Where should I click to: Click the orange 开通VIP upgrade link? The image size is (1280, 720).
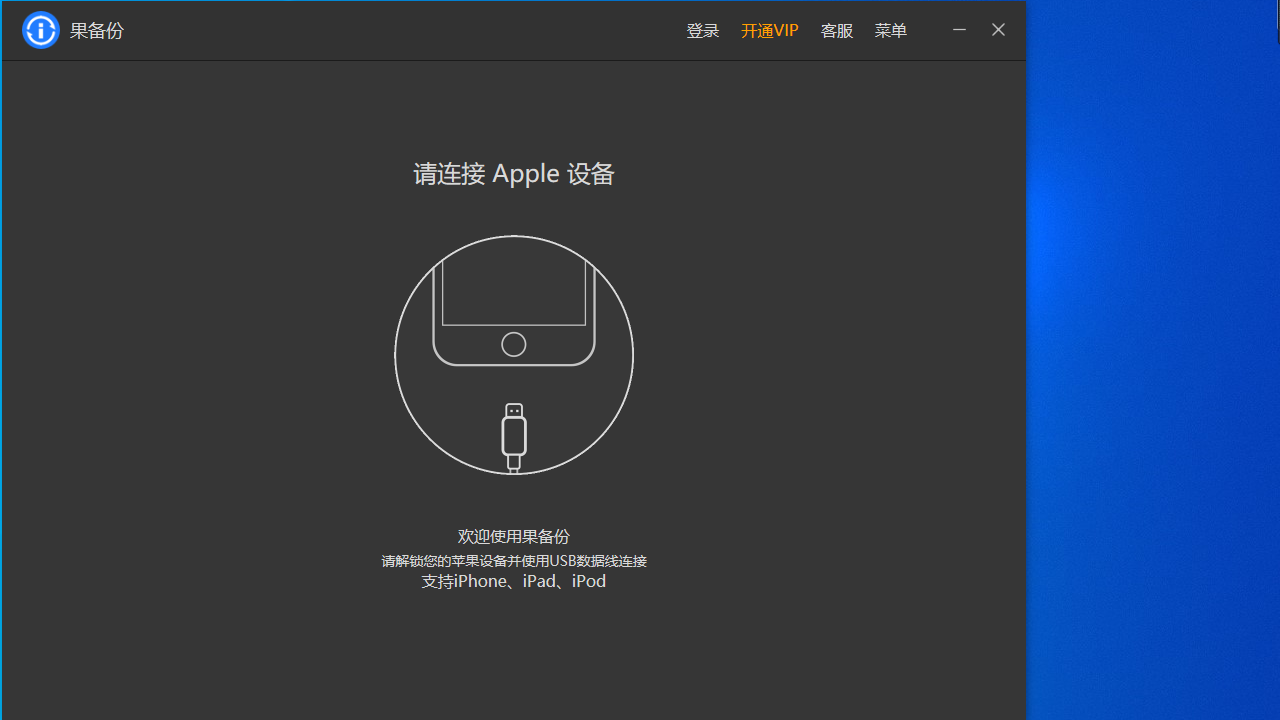coord(769,30)
